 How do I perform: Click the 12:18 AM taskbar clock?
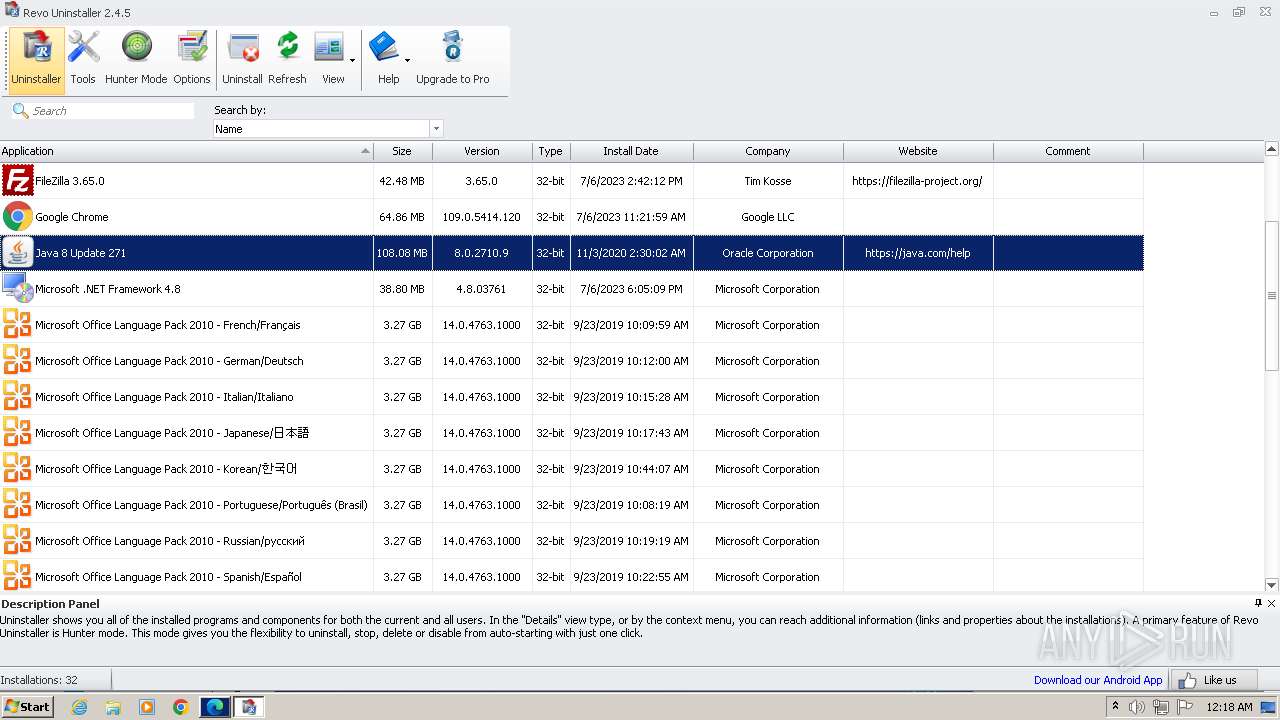tap(1229, 707)
